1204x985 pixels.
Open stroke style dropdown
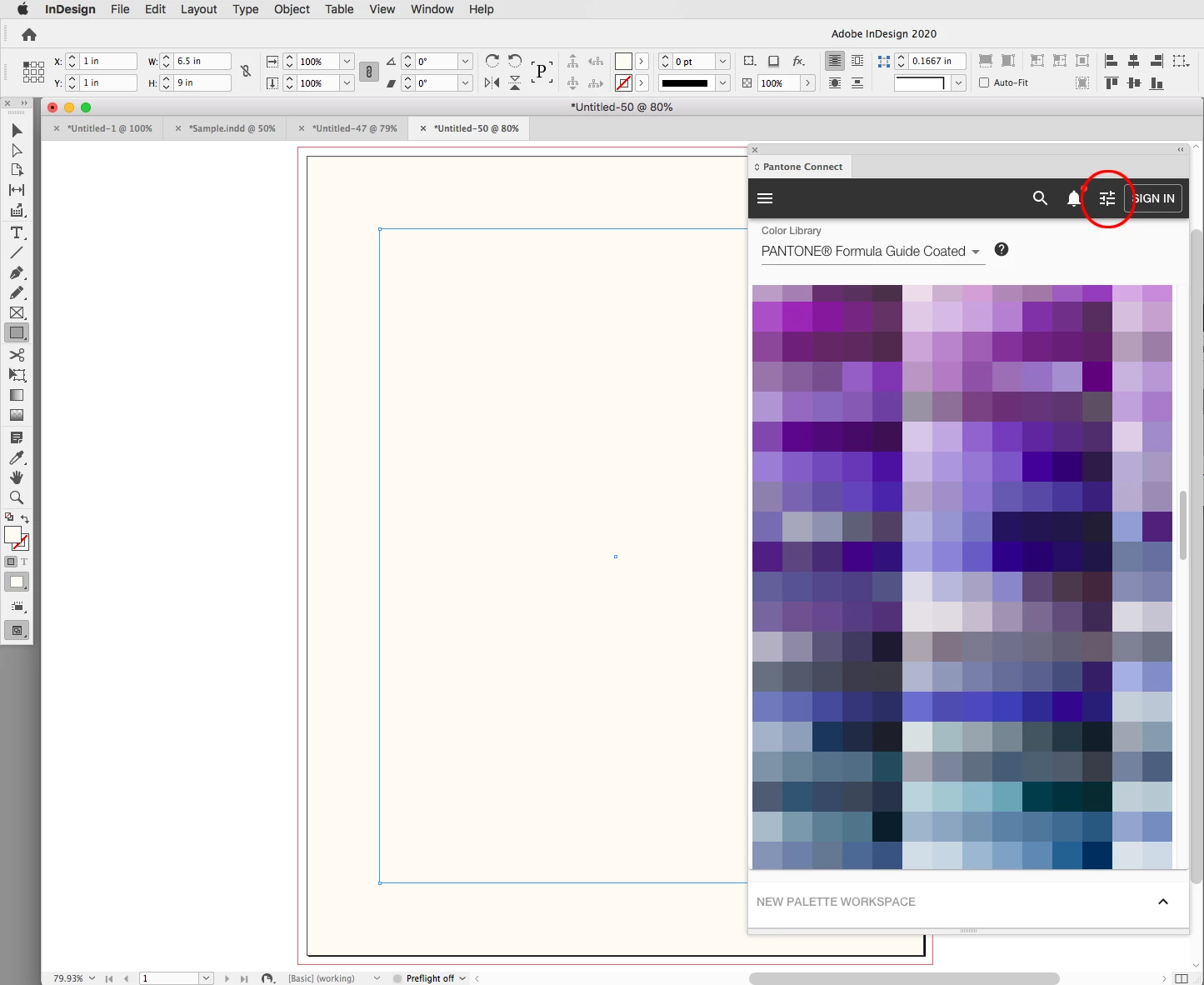point(722,82)
